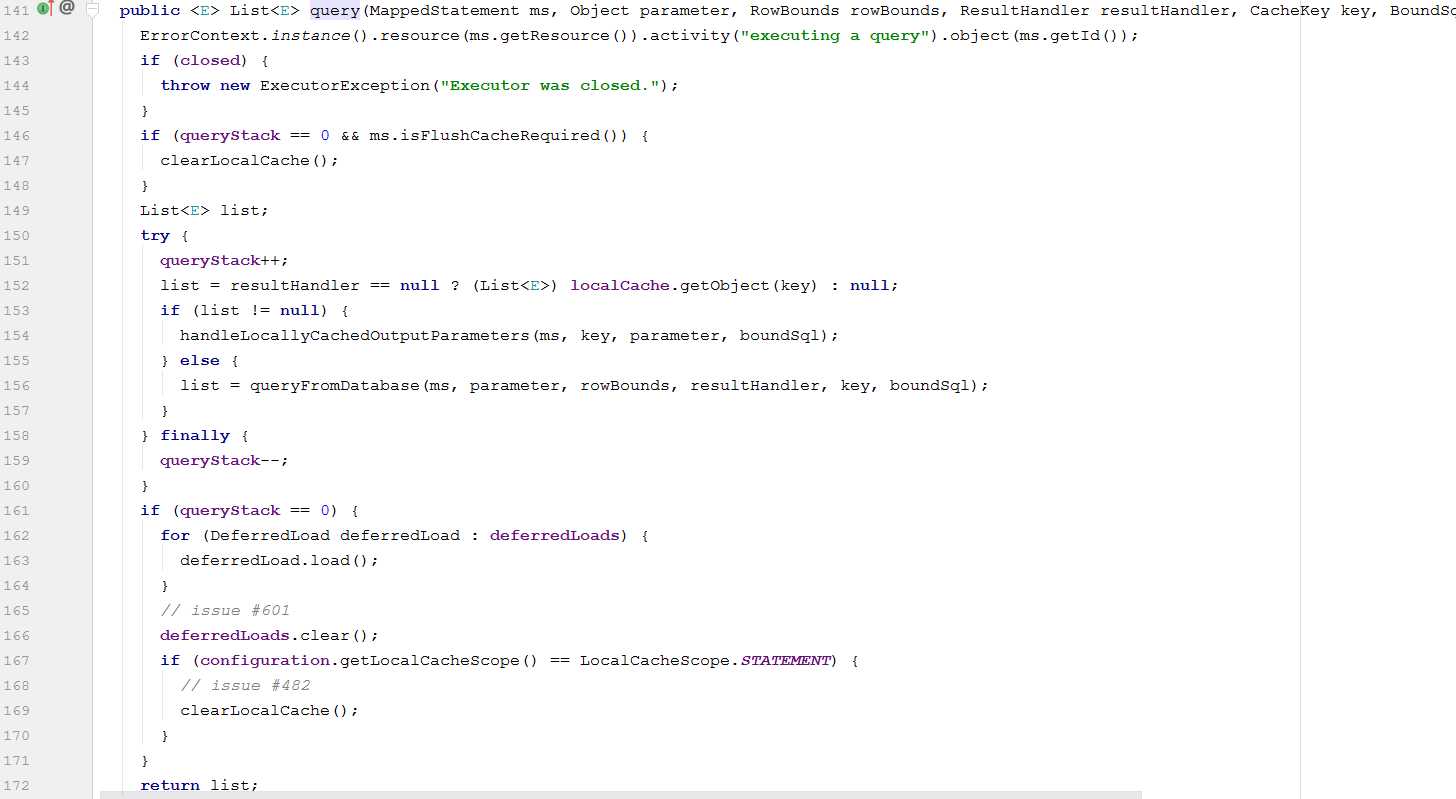1456x799 pixels.
Task: Click CacheKey type in the method signature
Action: 1290,11
